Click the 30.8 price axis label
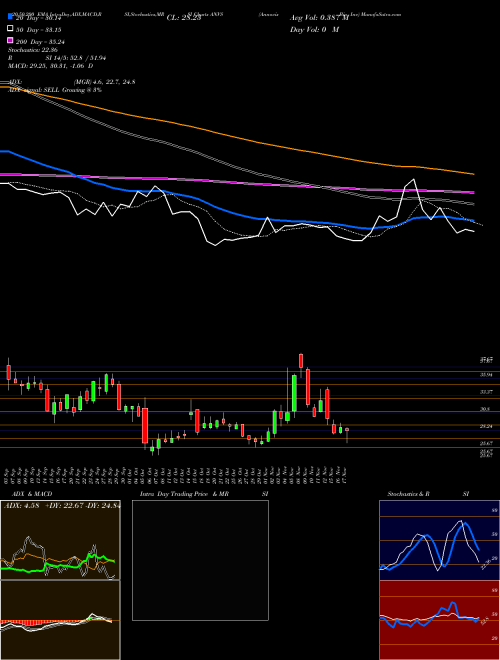Image resolution: width=500 pixels, height=660 pixels. tap(485, 409)
